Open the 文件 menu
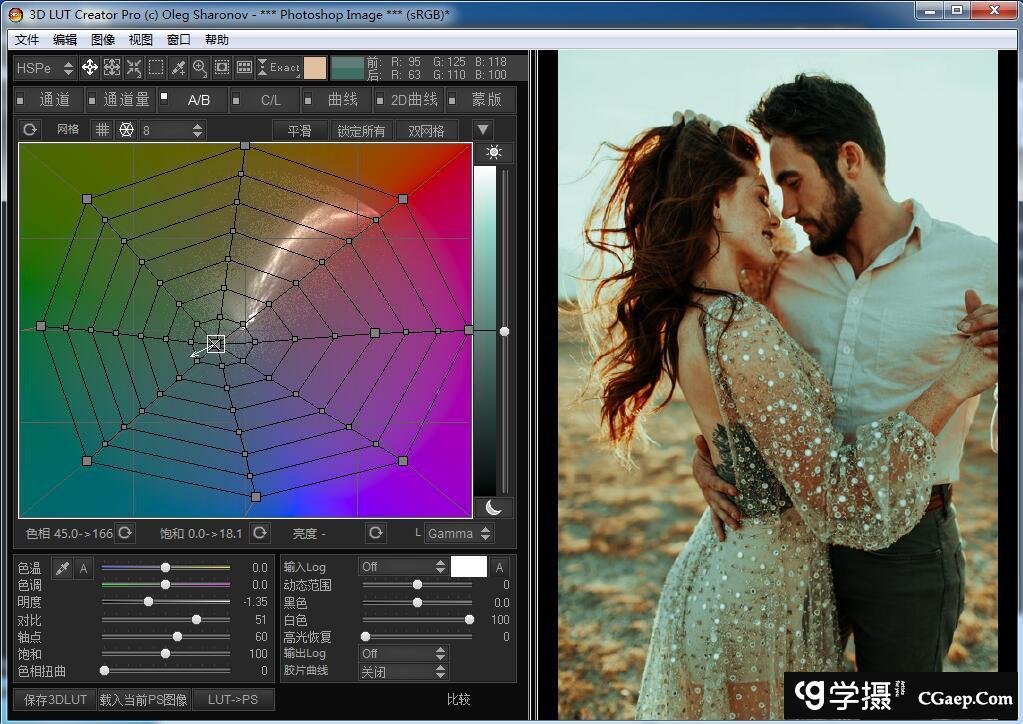Image resolution: width=1023 pixels, height=724 pixels. click(x=27, y=40)
